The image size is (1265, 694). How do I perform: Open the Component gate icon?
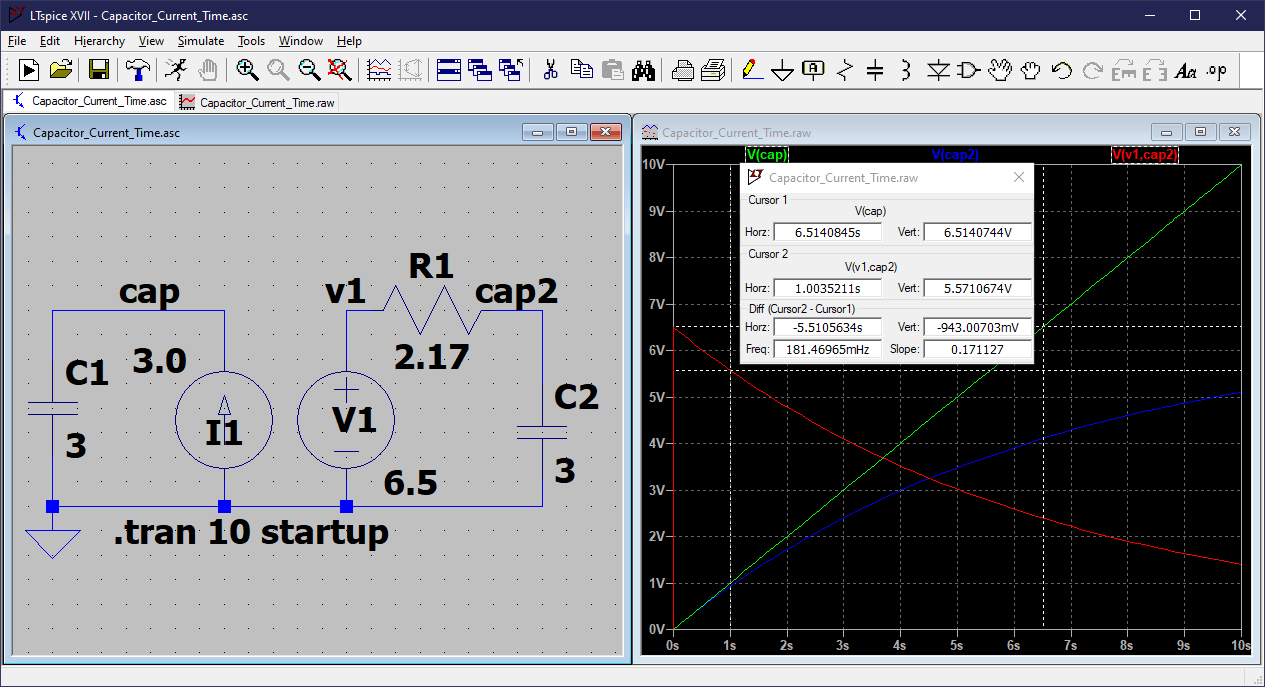tap(968, 70)
